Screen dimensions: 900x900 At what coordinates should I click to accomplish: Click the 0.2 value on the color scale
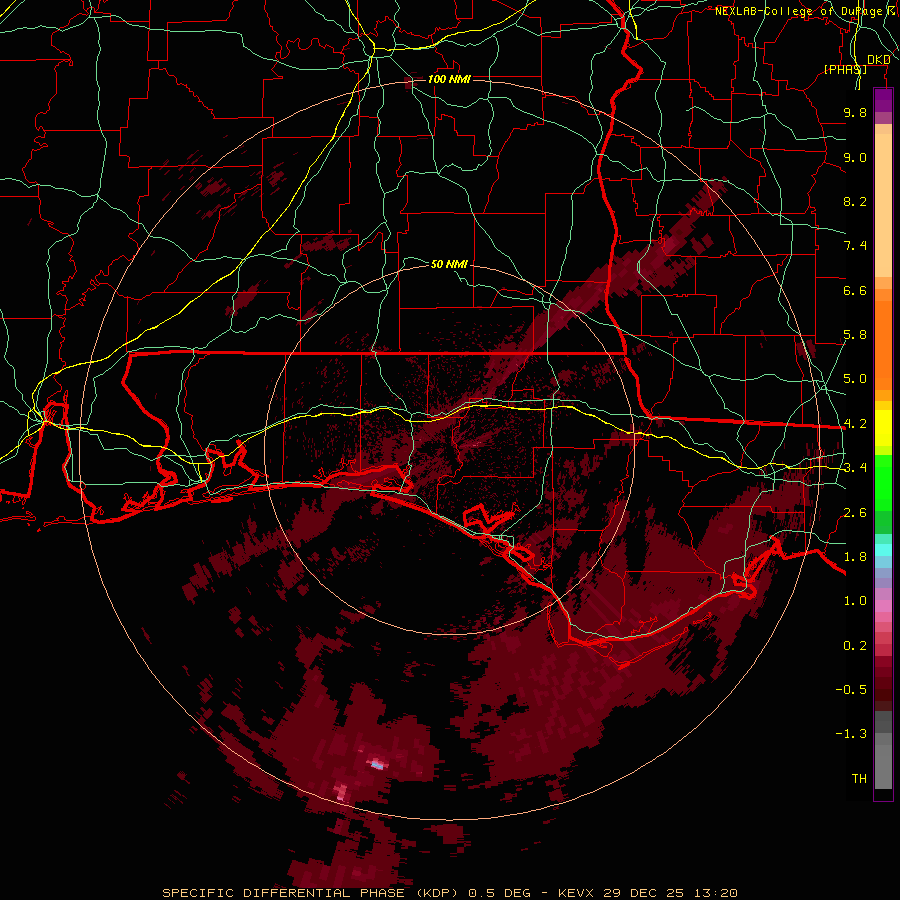click(x=855, y=646)
